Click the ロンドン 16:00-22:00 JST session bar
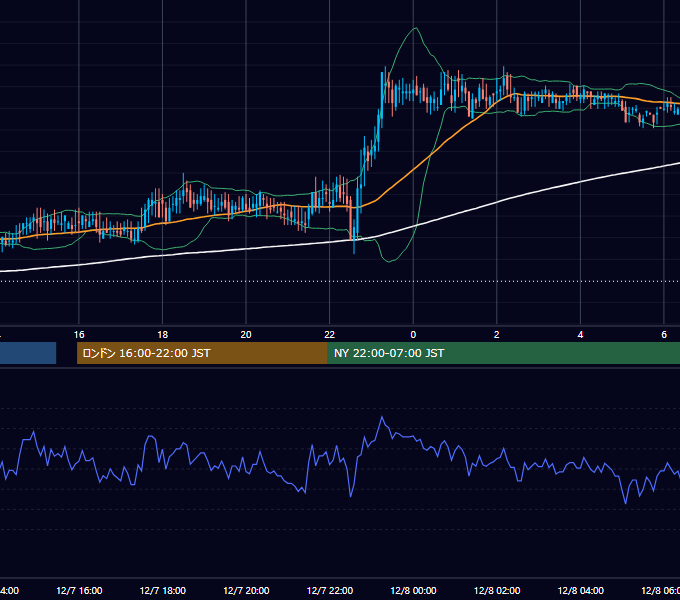680x600 pixels. (202, 353)
